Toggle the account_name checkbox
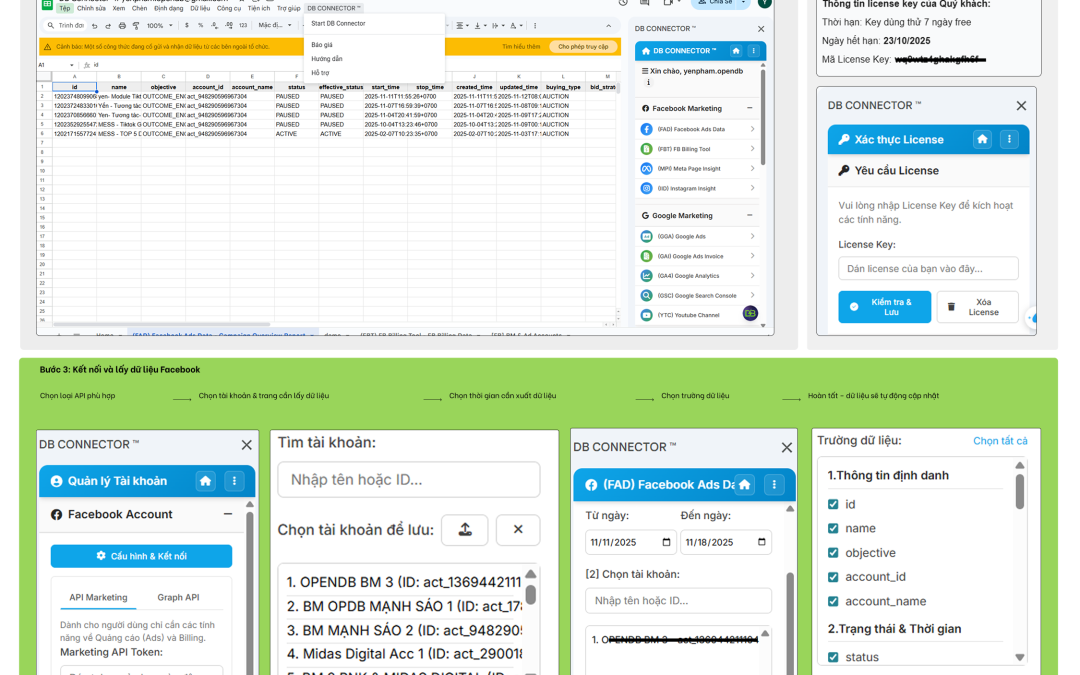This screenshot has height=675, width=1080. point(833,601)
